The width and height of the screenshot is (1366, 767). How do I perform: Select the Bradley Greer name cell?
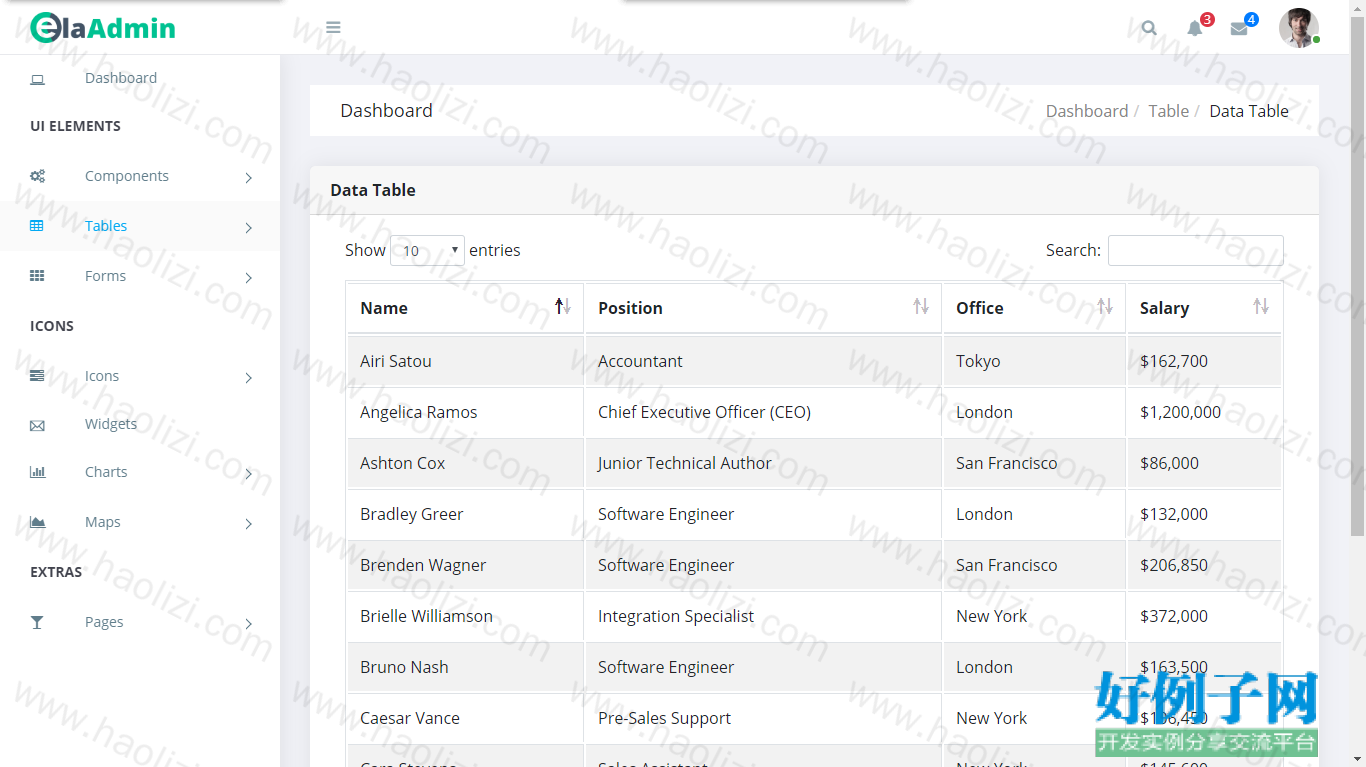click(466, 514)
